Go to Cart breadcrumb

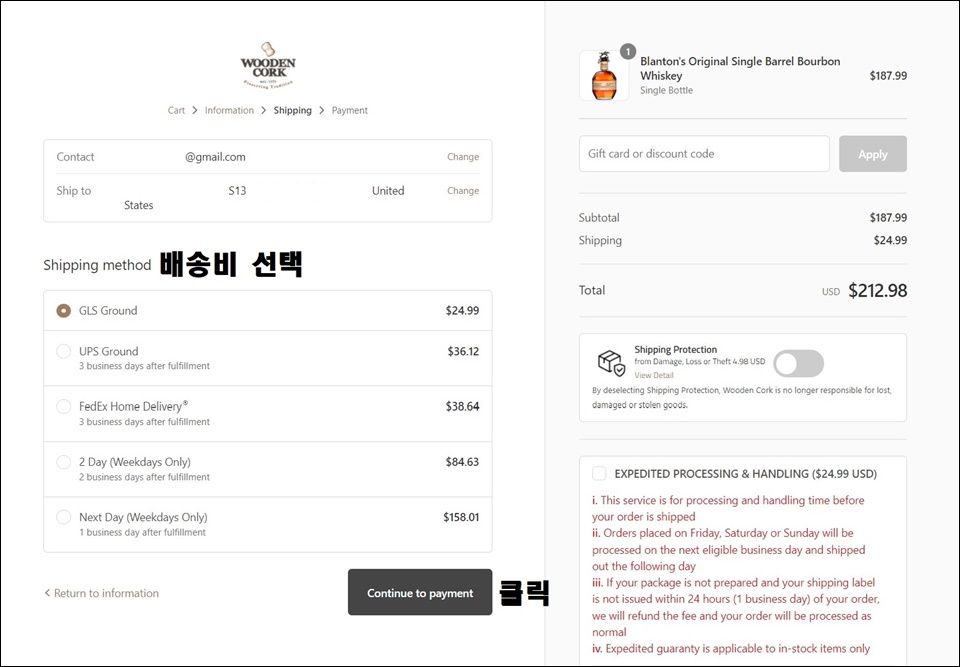pos(176,110)
